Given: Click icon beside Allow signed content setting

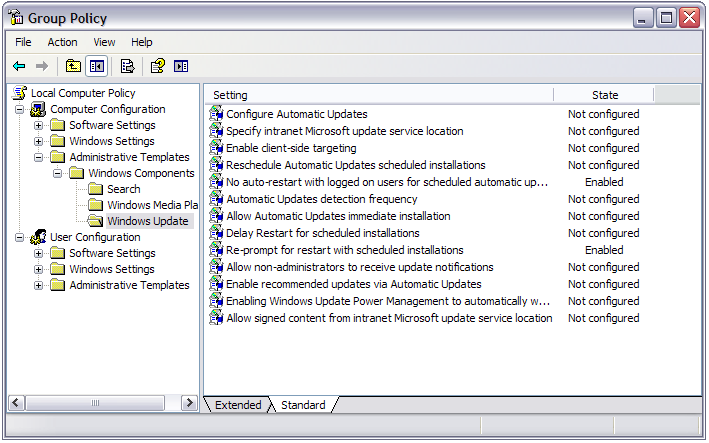Looking at the screenshot, I should click(x=216, y=318).
